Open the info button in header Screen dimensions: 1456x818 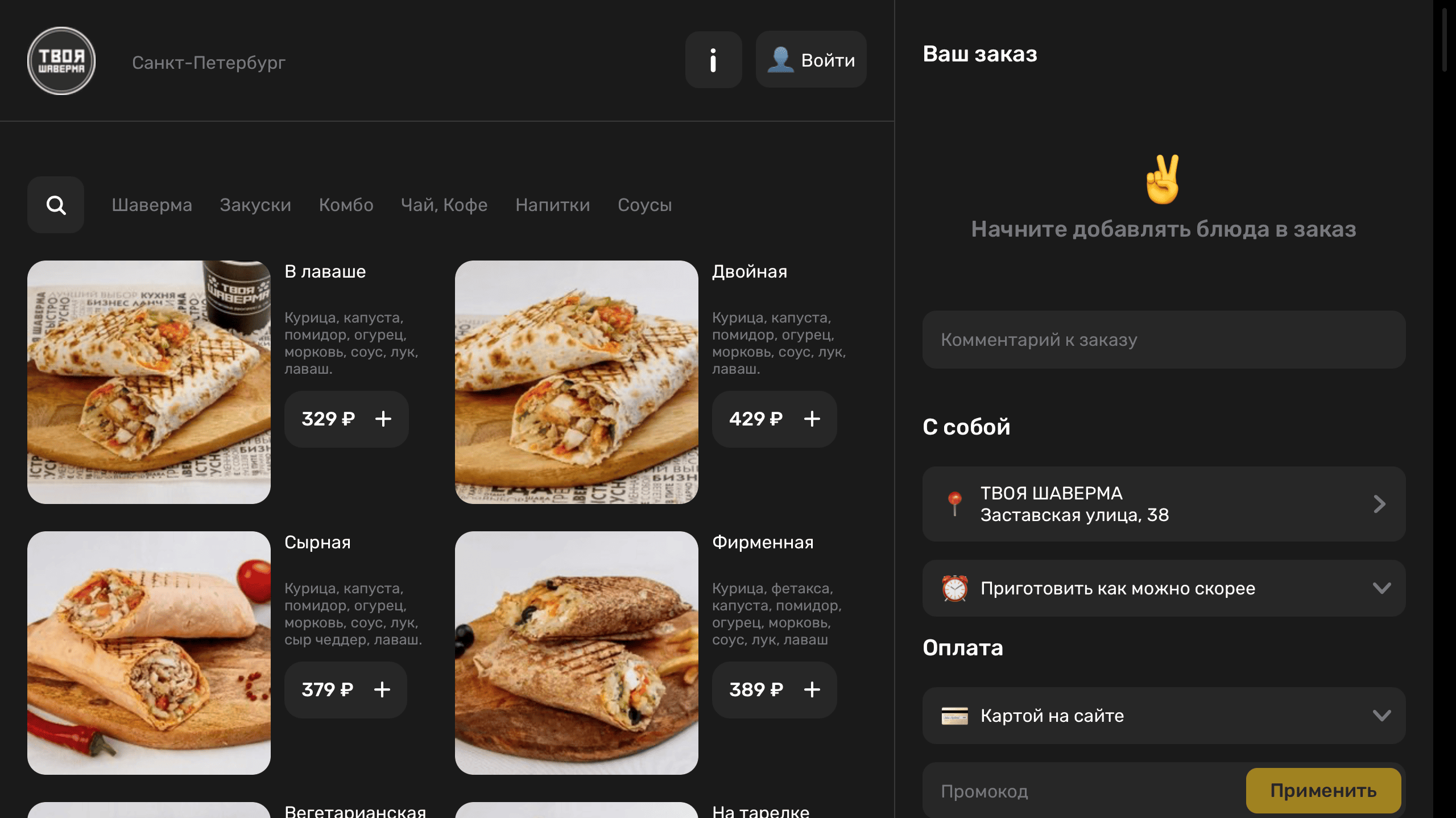click(x=713, y=60)
